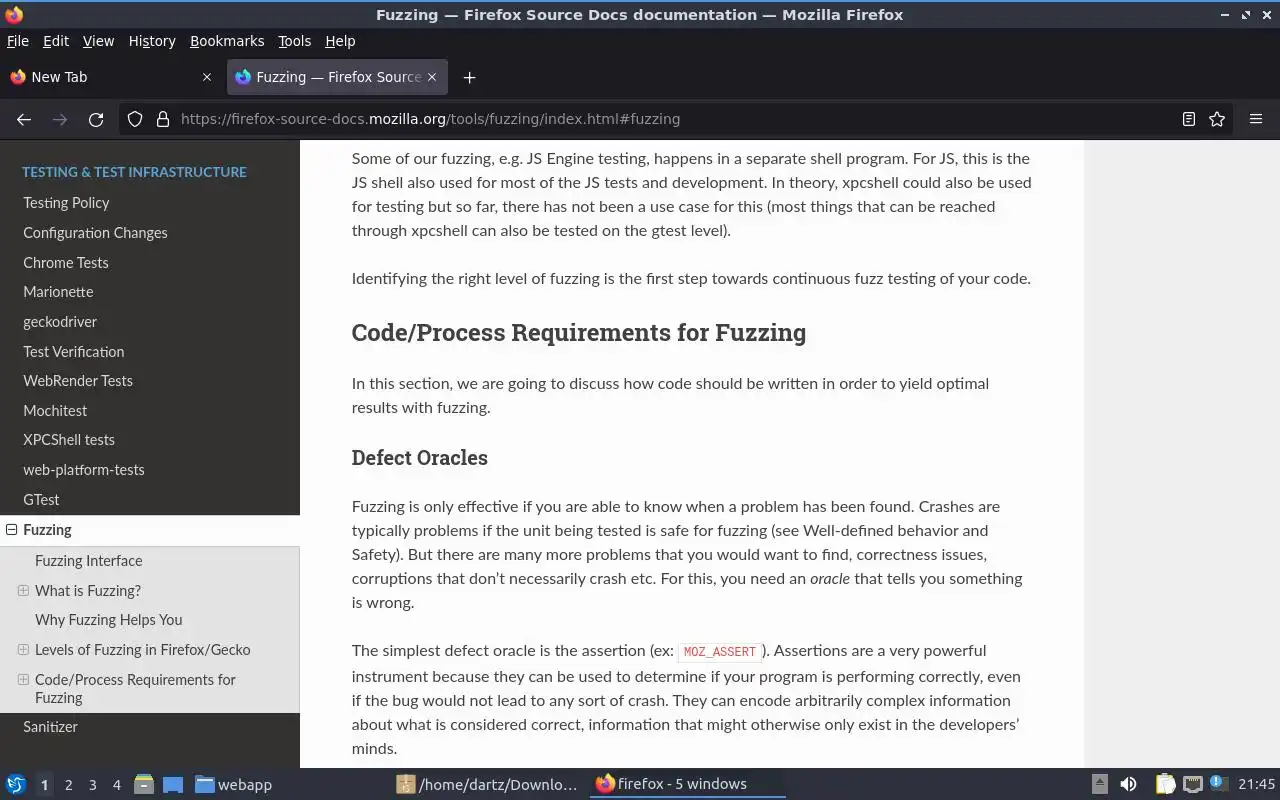1280x800 pixels.
Task: Open Why Fuzzing Helps You link
Action: click(109, 620)
